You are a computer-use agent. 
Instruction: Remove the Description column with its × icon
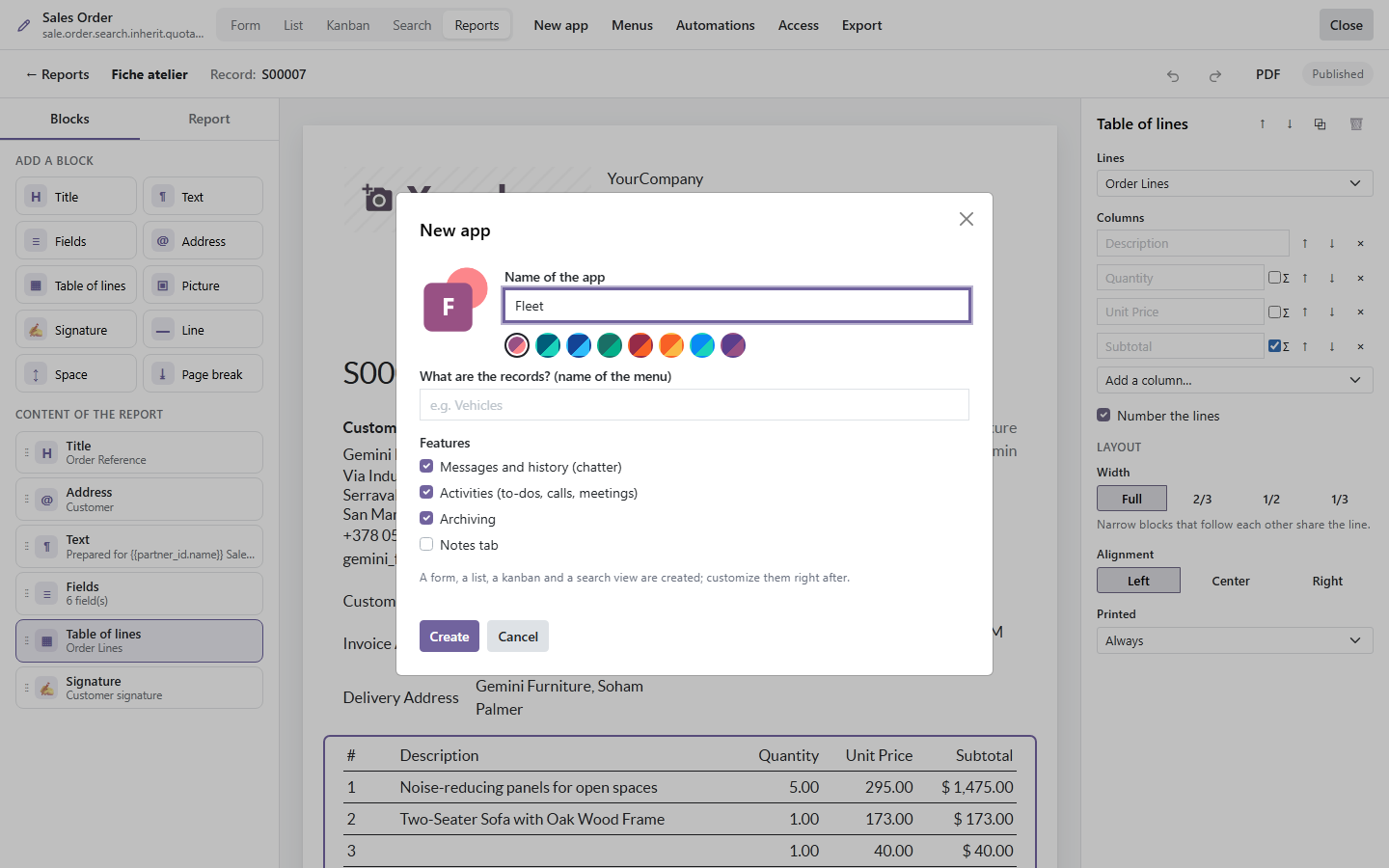pyautogui.click(x=1361, y=244)
